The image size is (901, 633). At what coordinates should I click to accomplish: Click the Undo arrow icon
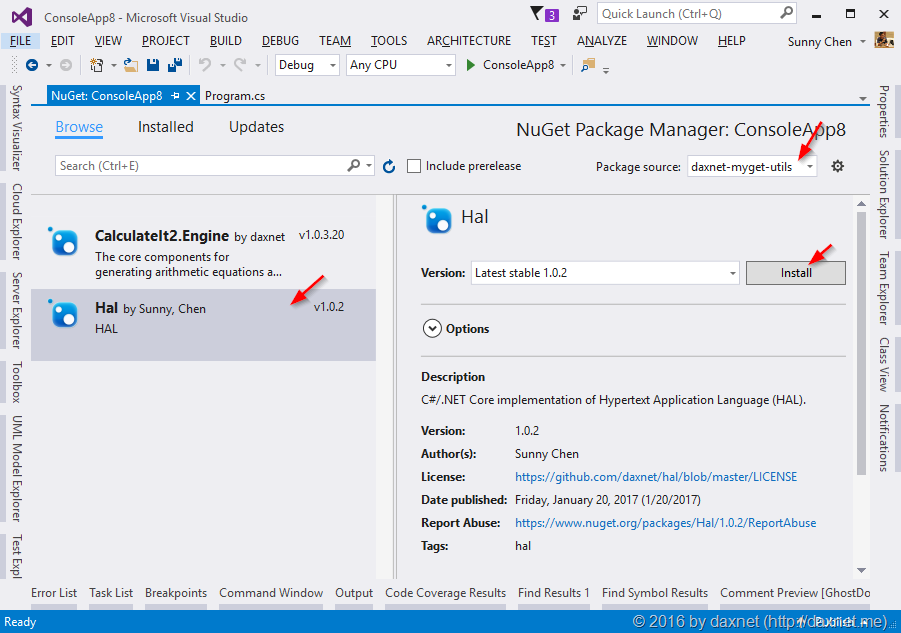coord(205,65)
